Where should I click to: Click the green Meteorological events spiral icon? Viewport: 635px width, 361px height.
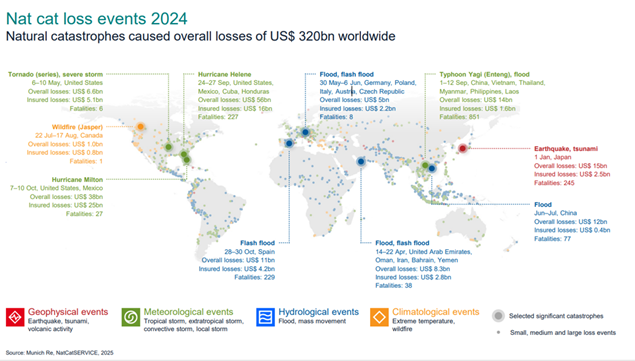coord(131,317)
